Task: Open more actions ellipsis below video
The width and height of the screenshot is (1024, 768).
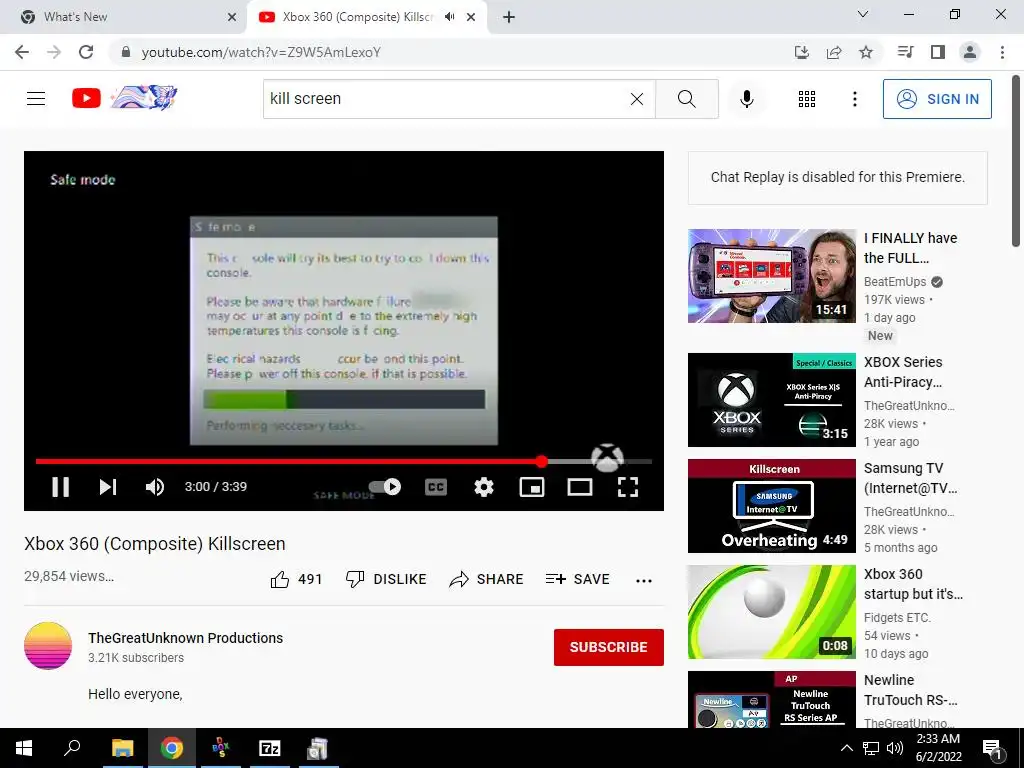Action: point(644,581)
